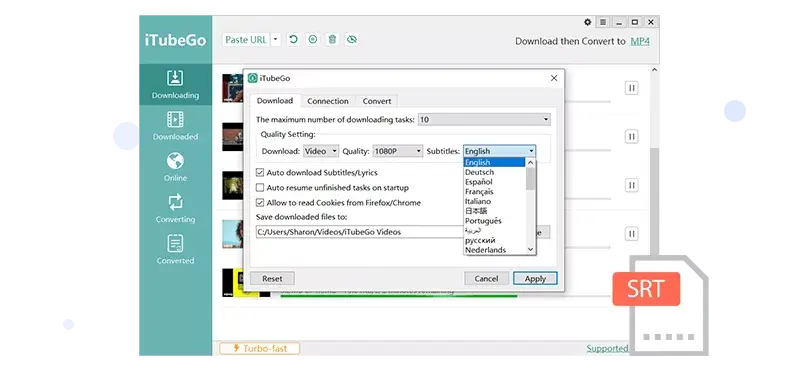This screenshot has height=371, width=800.
Task: Select Deutsch in subtitles list
Action: point(494,172)
